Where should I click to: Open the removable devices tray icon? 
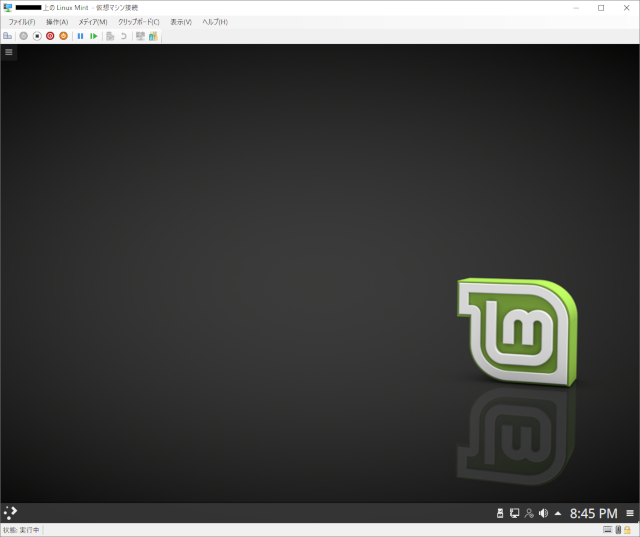(500, 513)
